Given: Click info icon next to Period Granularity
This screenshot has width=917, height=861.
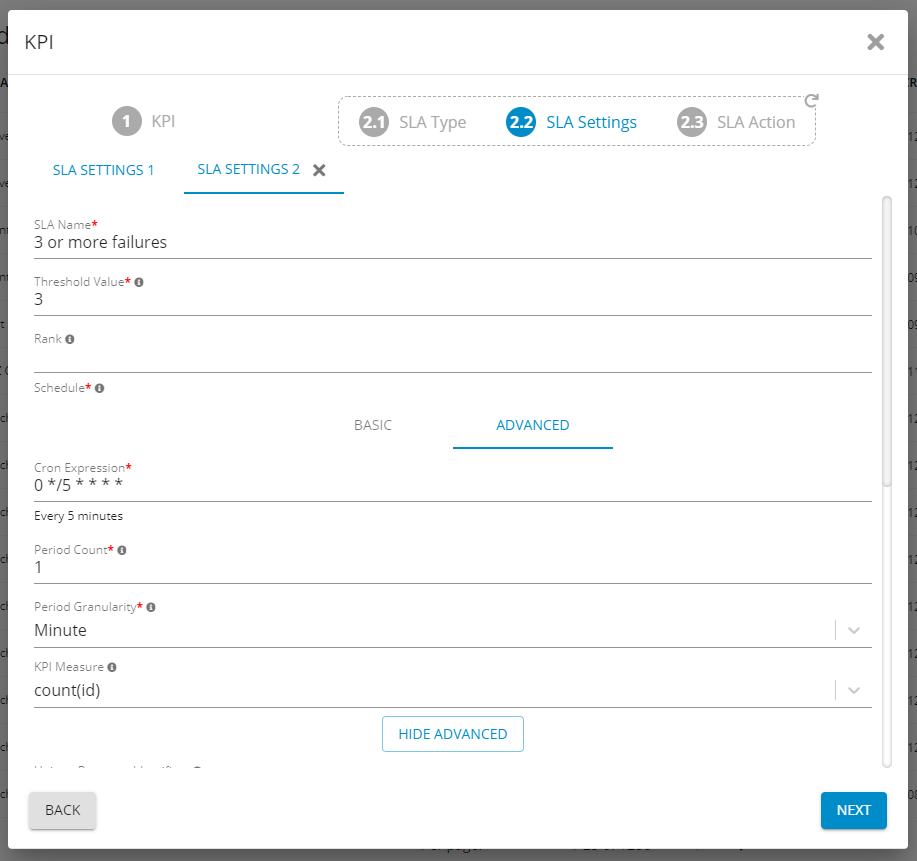Looking at the screenshot, I should click(151, 607).
